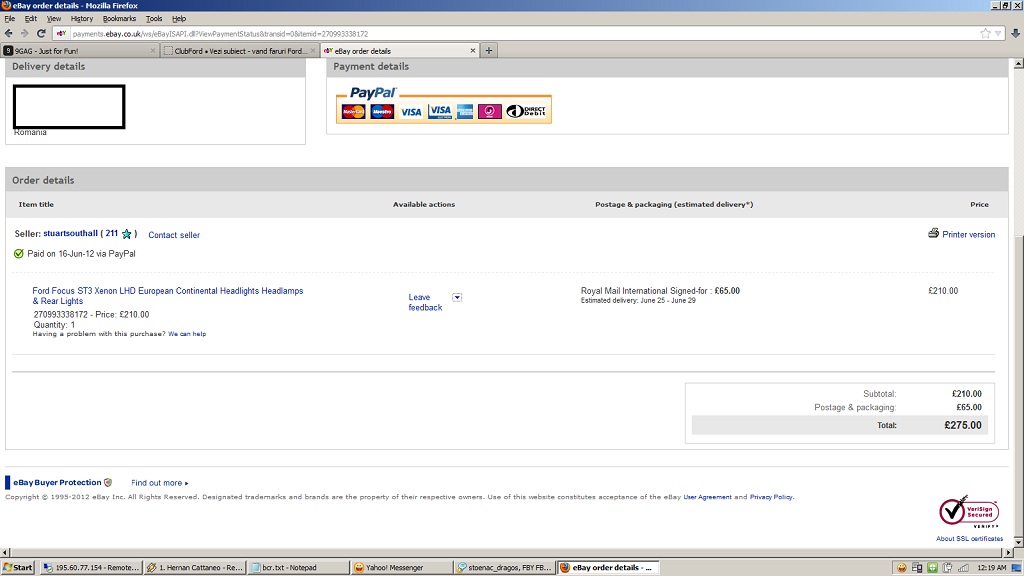
Task: Click the Windows Start button
Action: click(18, 567)
